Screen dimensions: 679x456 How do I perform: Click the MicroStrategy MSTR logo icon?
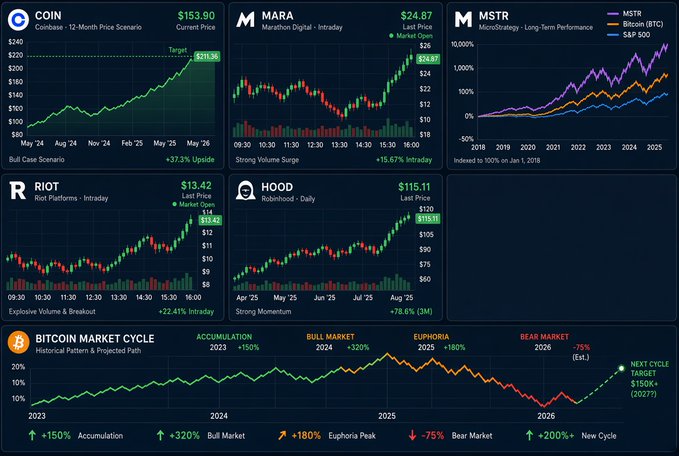pyautogui.click(x=463, y=20)
